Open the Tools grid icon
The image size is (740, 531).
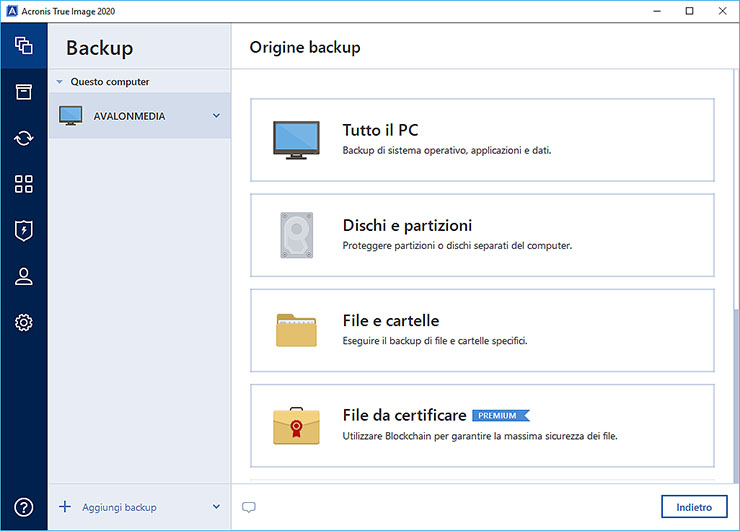24,184
